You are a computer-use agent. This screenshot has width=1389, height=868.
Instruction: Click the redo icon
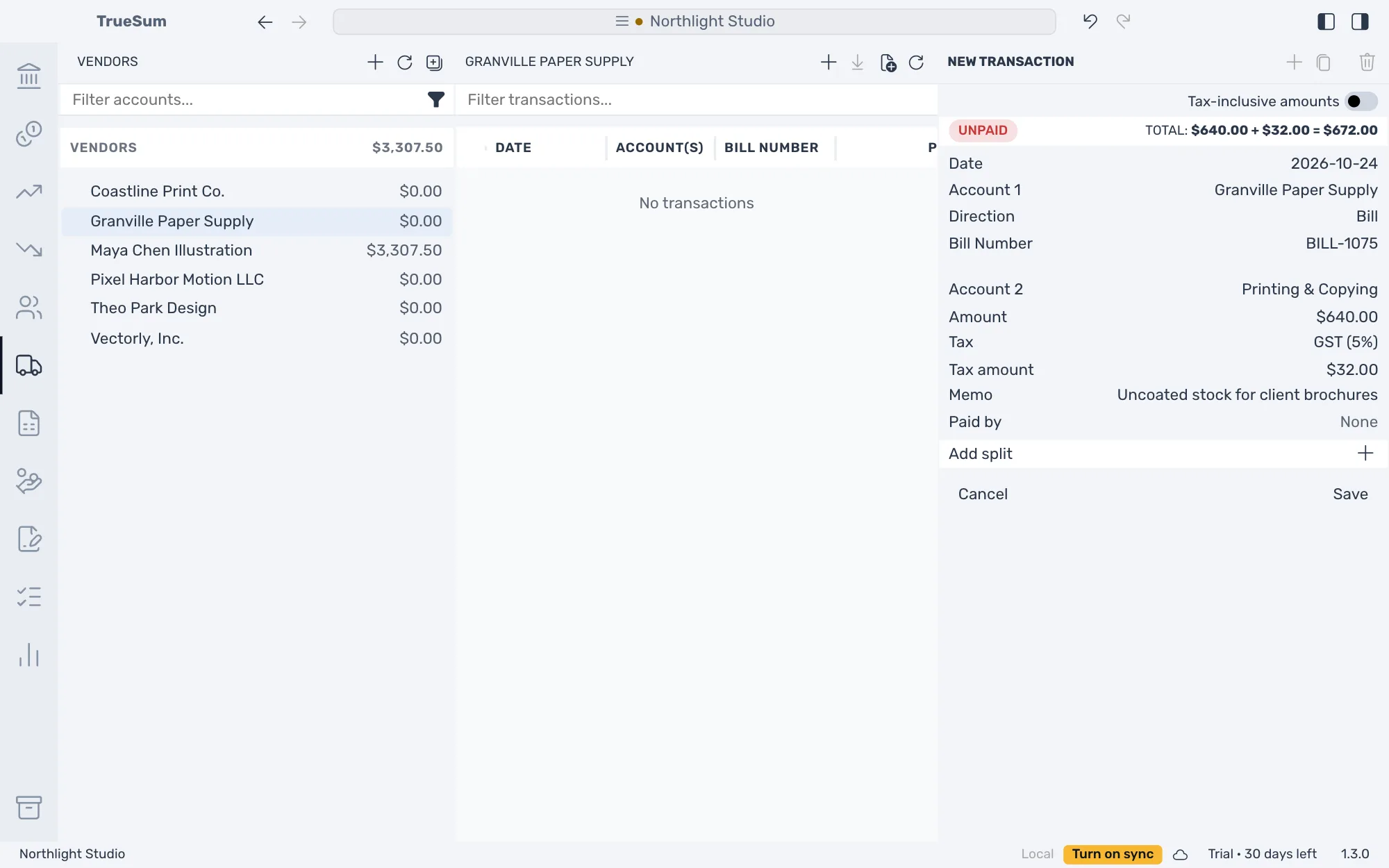[x=1124, y=22]
